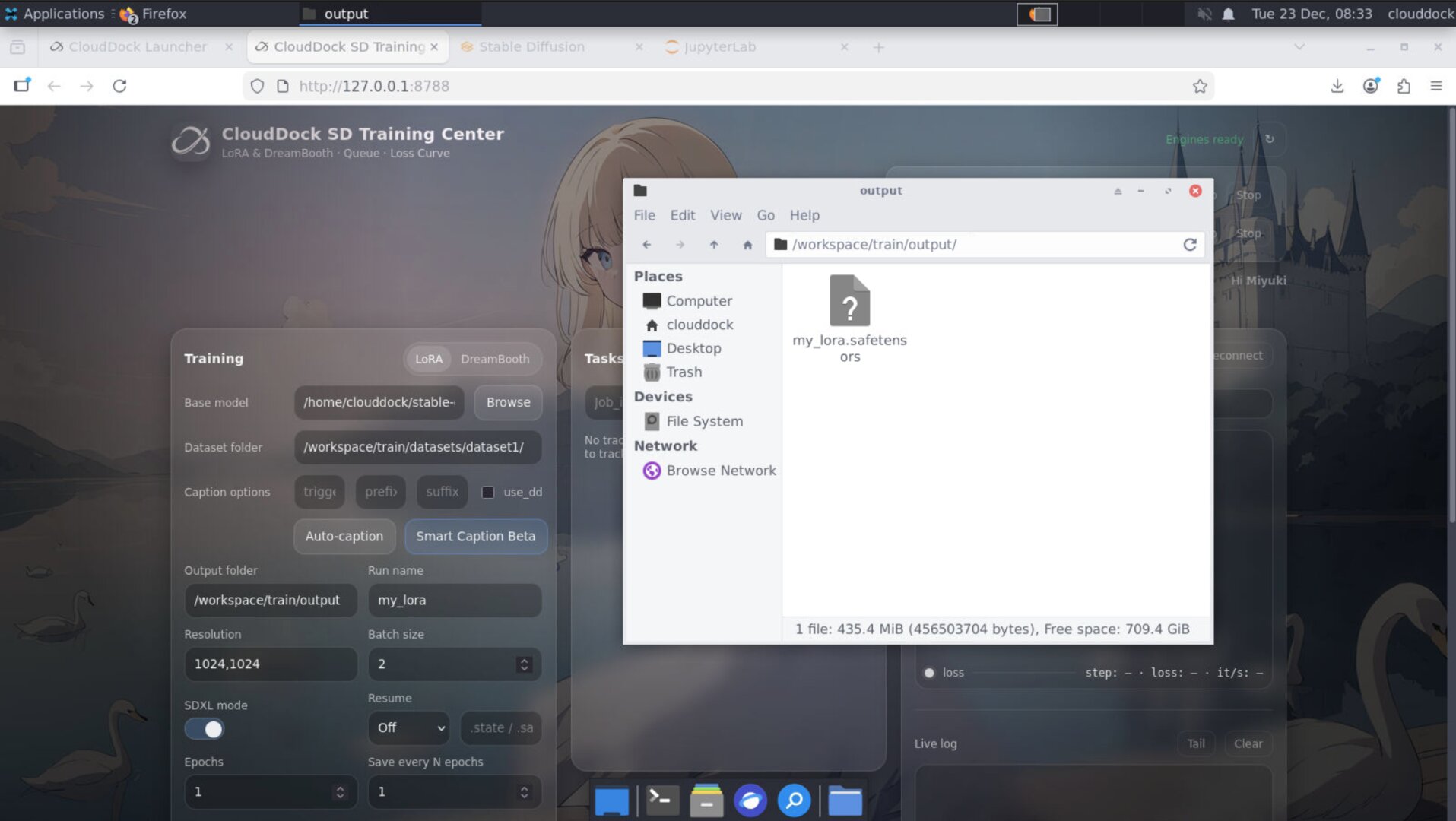Open the Edit menu in the output window
Image resolution: width=1456 pixels, height=821 pixels.
pos(681,215)
